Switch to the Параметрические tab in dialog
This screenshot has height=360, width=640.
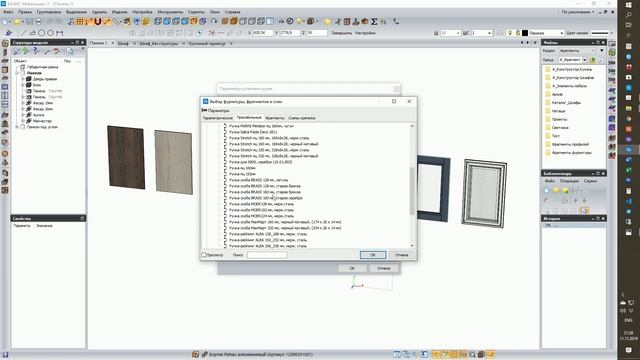(218, 118)
